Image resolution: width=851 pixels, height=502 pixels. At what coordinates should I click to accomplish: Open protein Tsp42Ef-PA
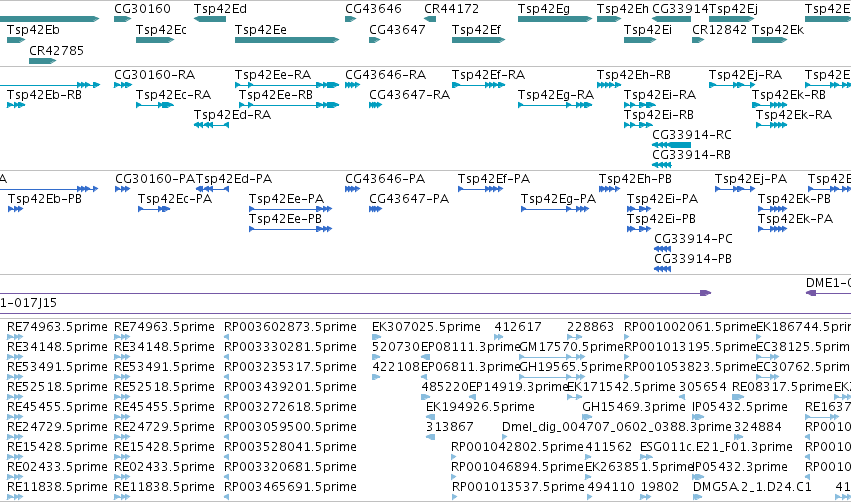(x=494, y=179)
